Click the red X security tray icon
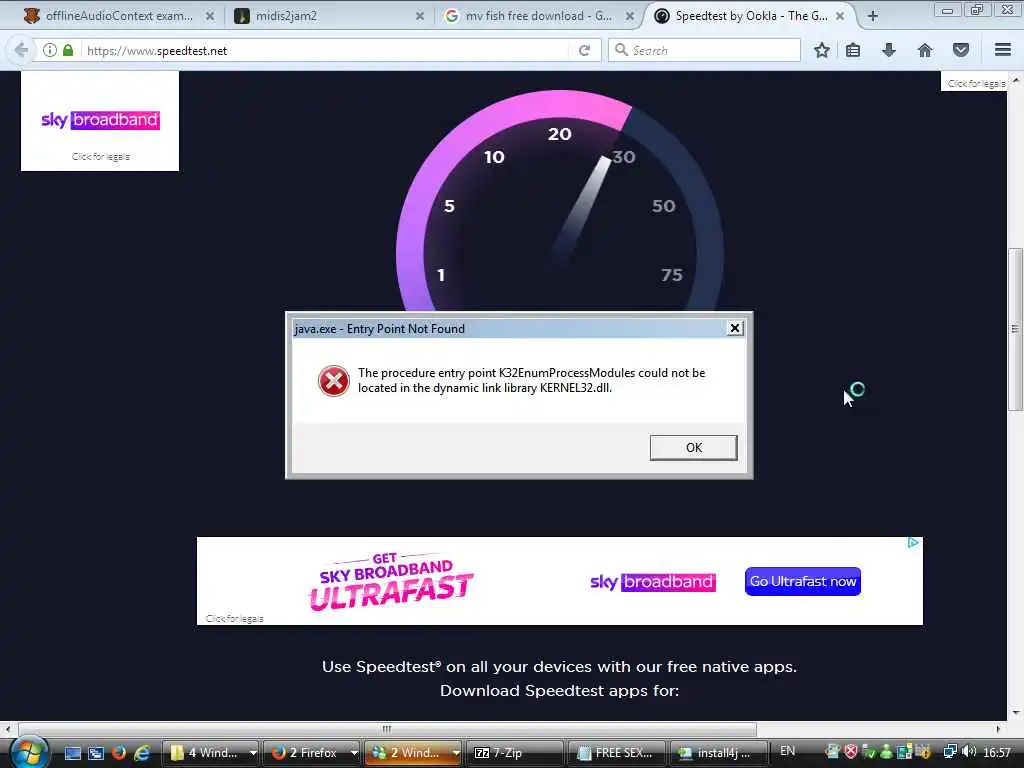 850,752
